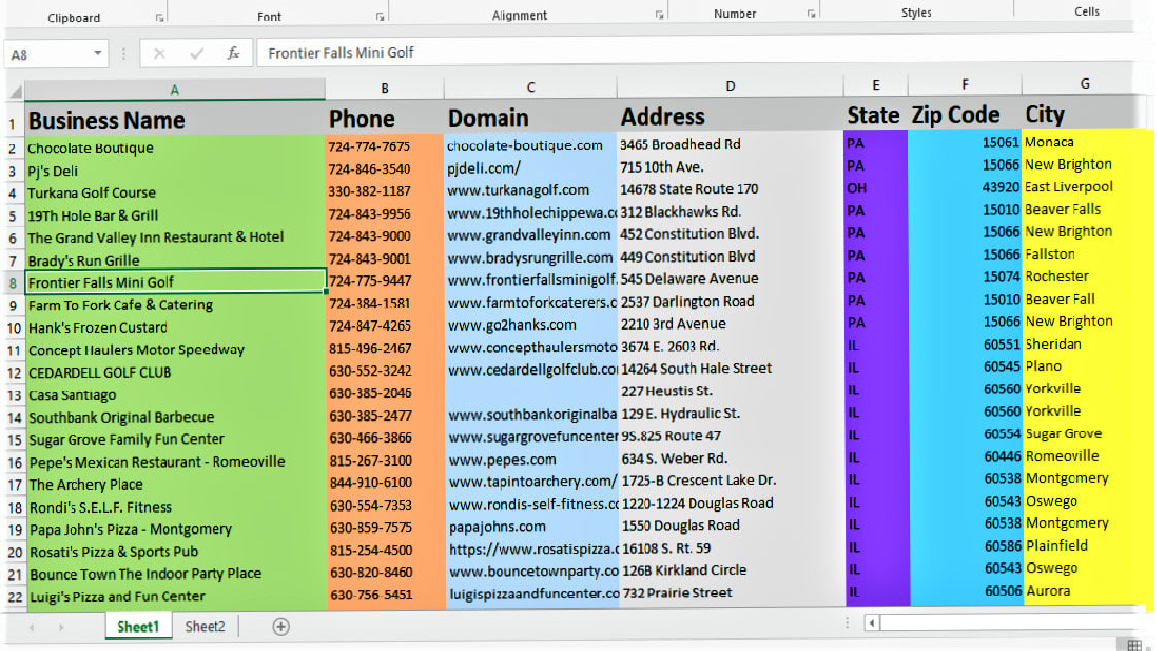Click the Select All corner triangle
The width and height of the screenshot is (1157, 651).
coord(14,91)
